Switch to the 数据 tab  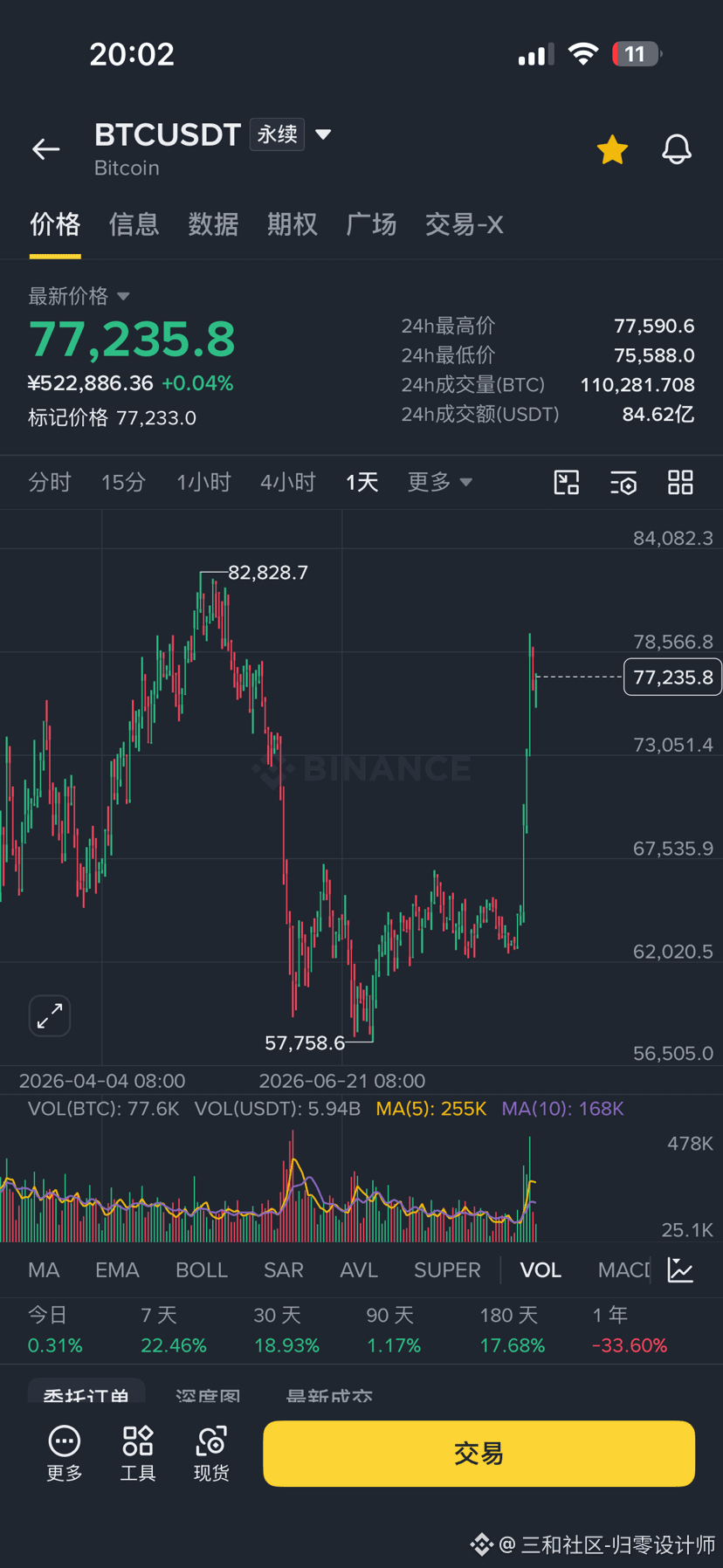pyautogui.click(x=213, y=224)
